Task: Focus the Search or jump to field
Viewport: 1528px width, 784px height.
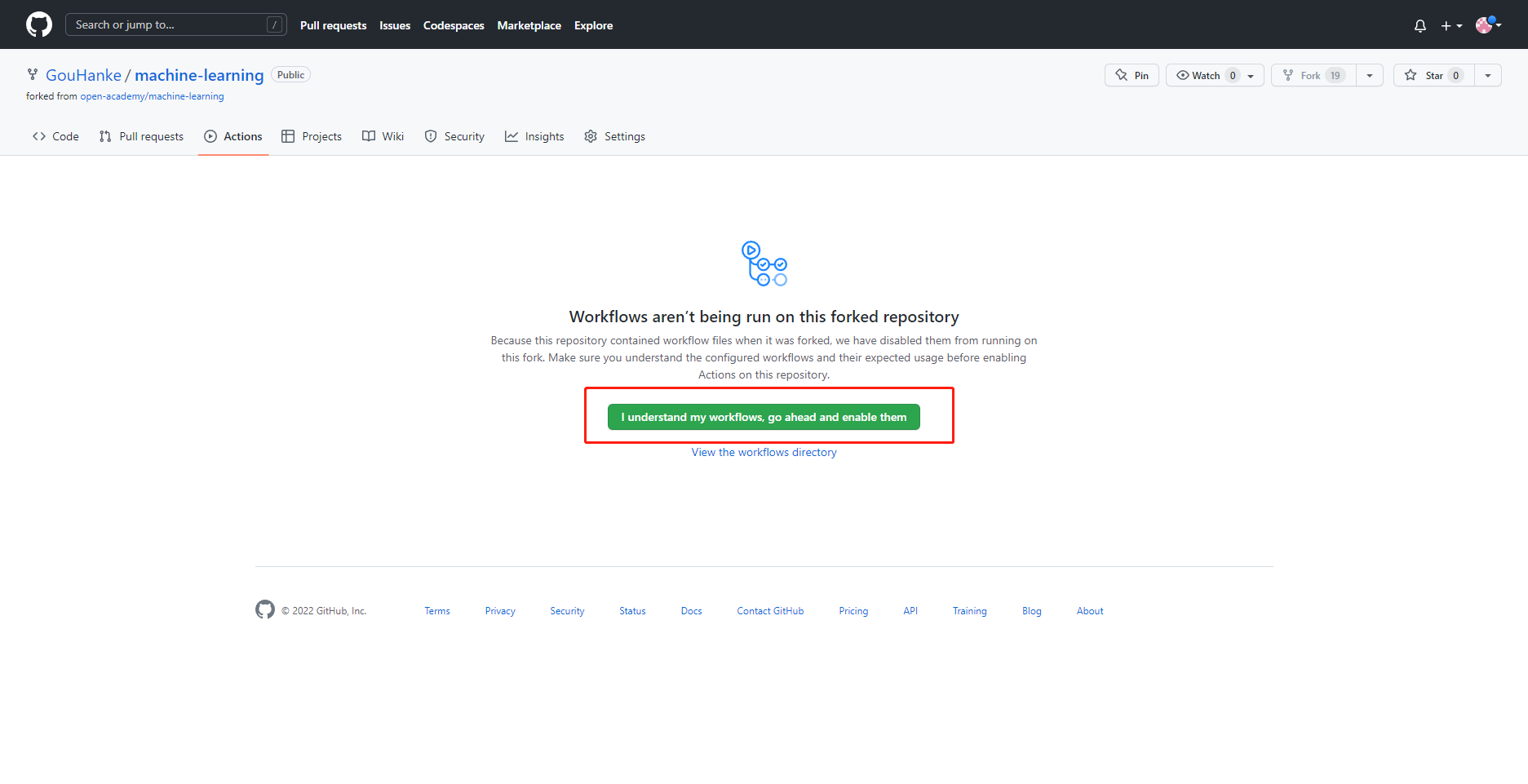Action: point(175,24)
